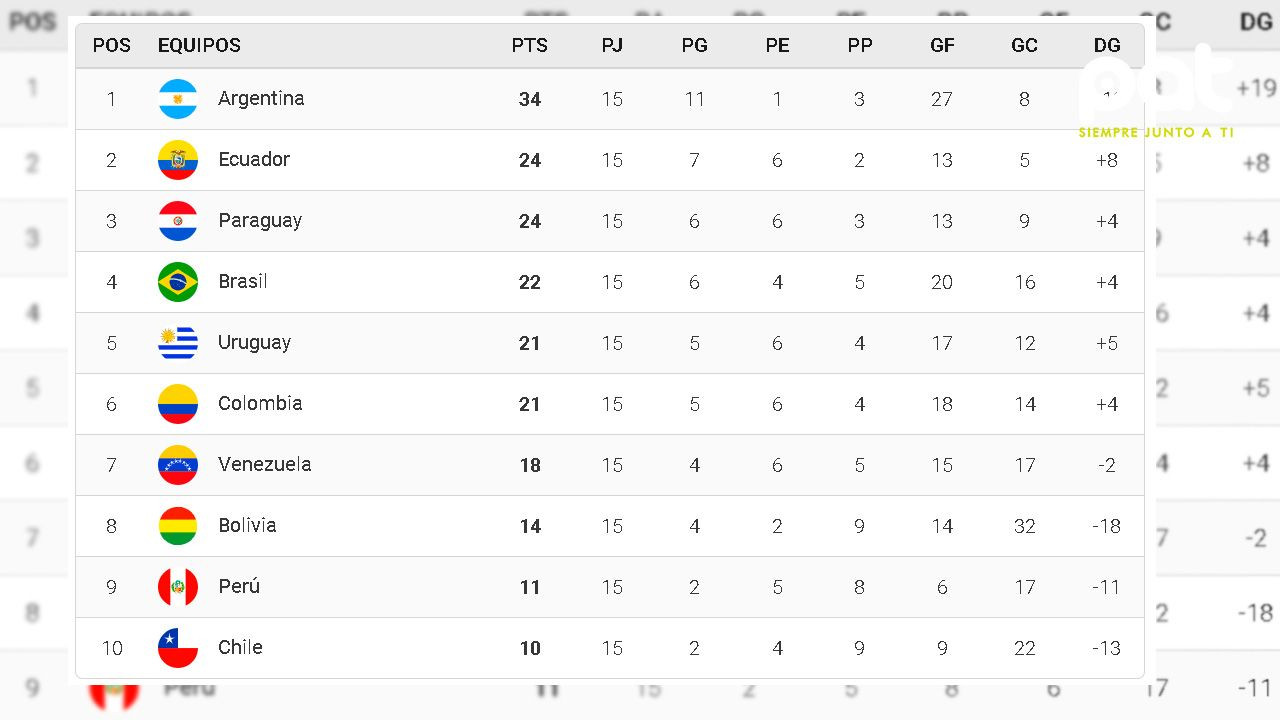Click the Perú flag icon

(x=178, y=587)
